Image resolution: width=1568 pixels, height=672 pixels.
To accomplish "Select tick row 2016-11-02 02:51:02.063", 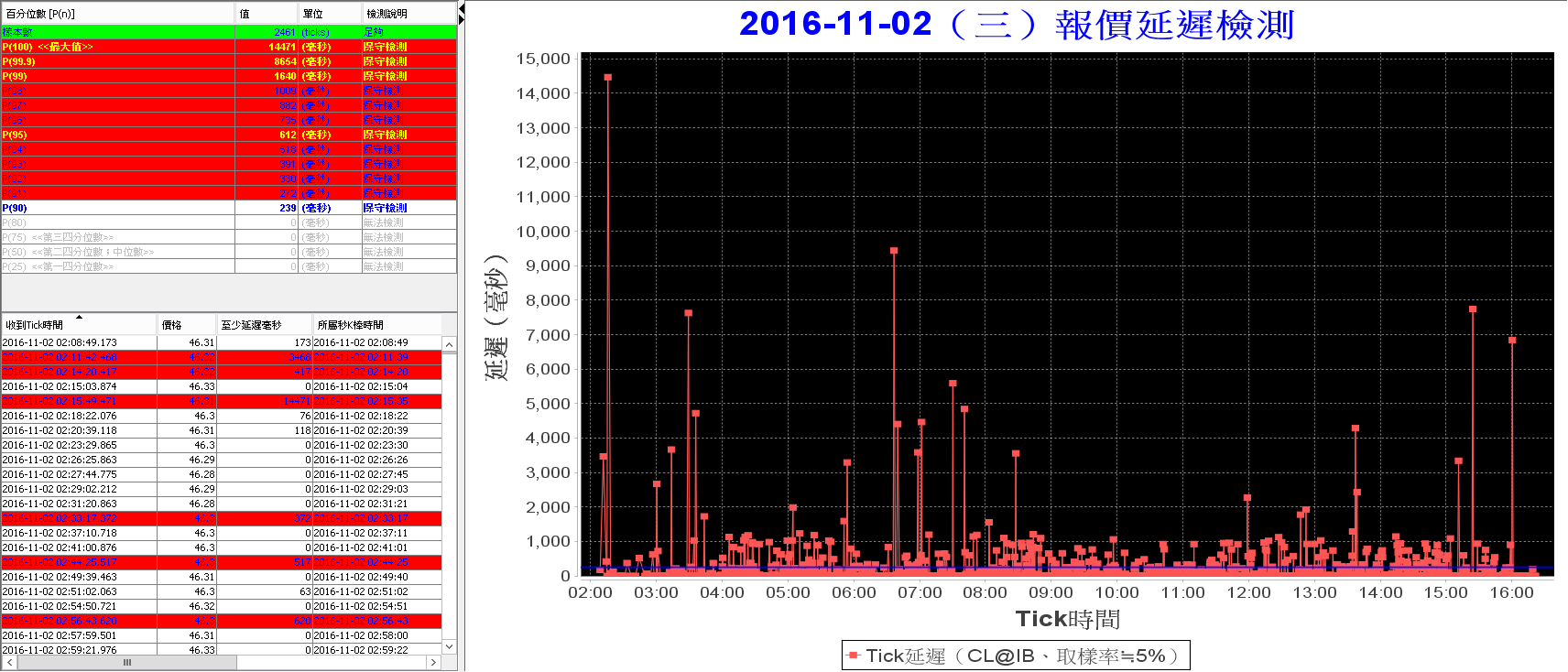I will 222,591.
